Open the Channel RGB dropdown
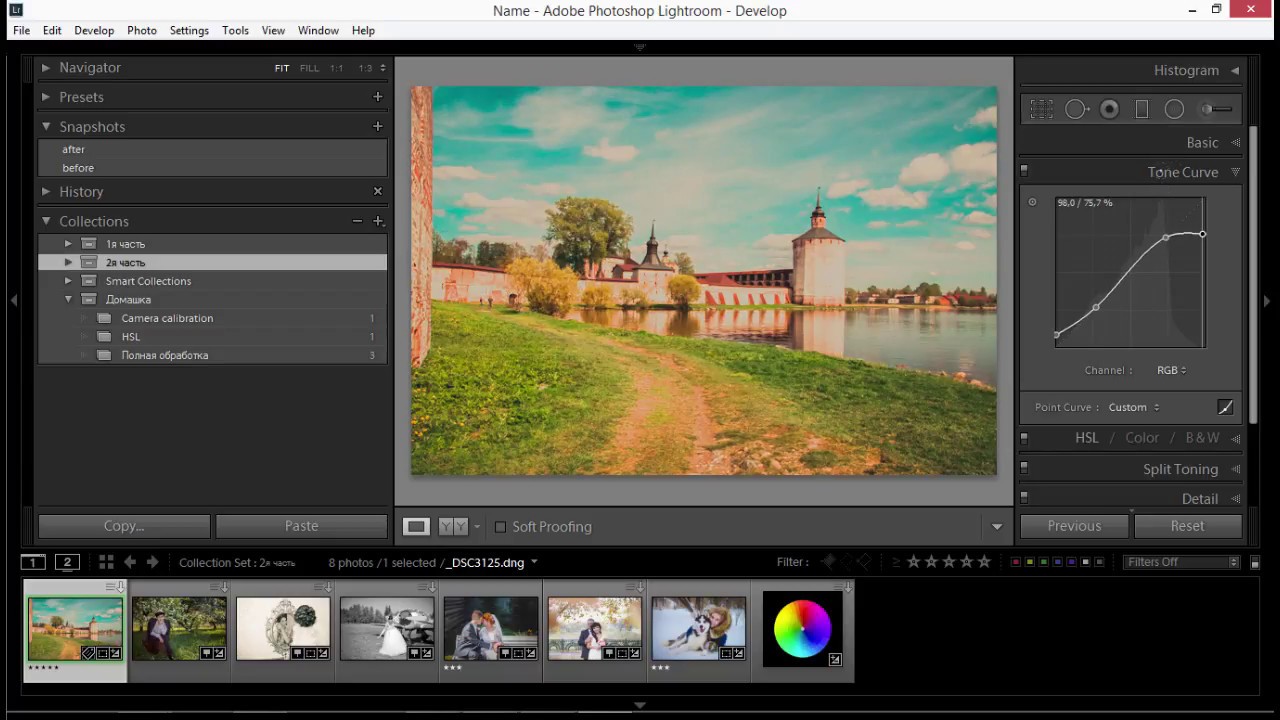This screenshot has height=720, width=1280. point(1171,370)
